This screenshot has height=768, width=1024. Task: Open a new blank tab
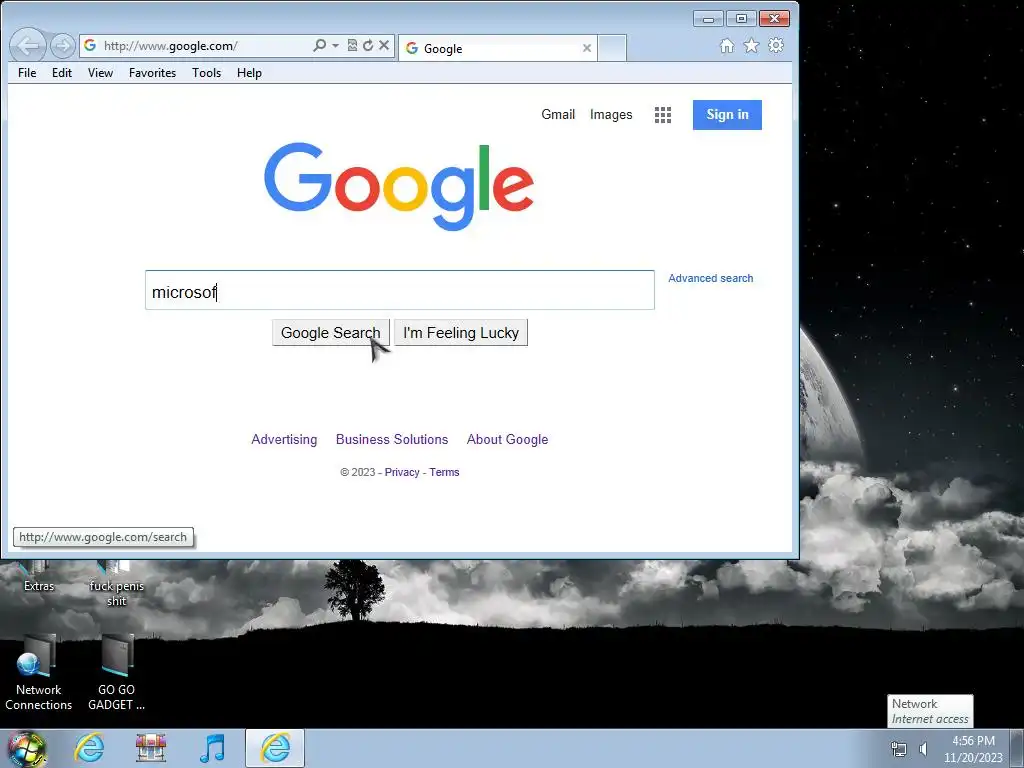click(x=612, y=48)
